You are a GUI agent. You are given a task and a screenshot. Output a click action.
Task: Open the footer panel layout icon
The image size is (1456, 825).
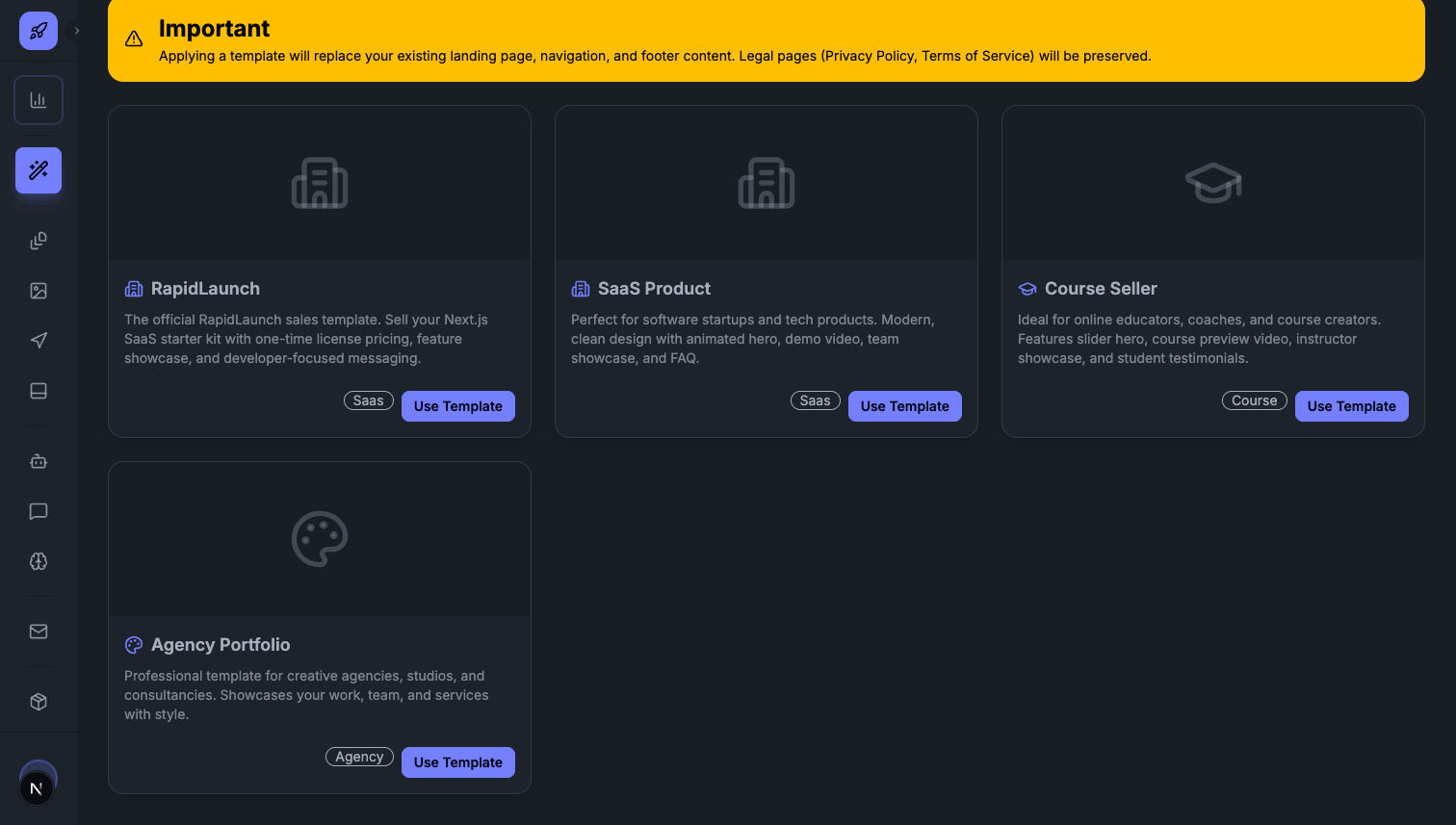pyautogui.click(x=39, y=391)
